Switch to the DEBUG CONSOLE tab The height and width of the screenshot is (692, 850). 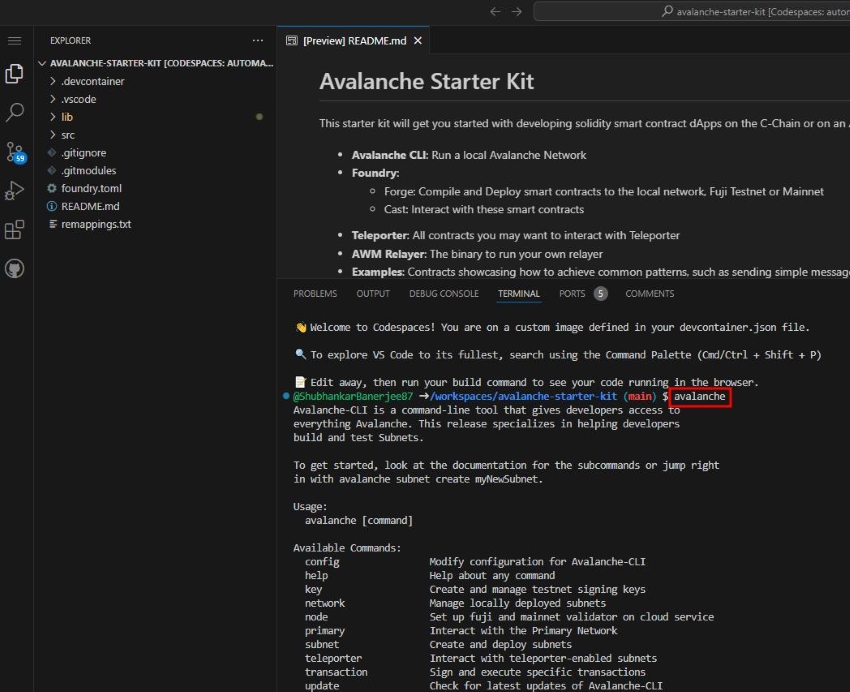pos(444,294)
